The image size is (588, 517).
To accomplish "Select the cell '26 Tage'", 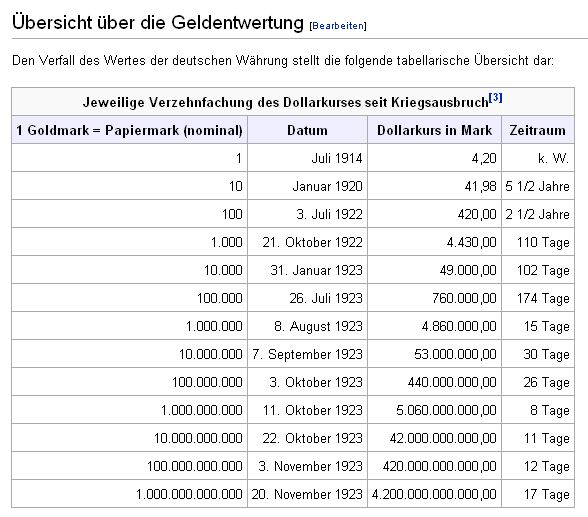I will pos(537,382).
